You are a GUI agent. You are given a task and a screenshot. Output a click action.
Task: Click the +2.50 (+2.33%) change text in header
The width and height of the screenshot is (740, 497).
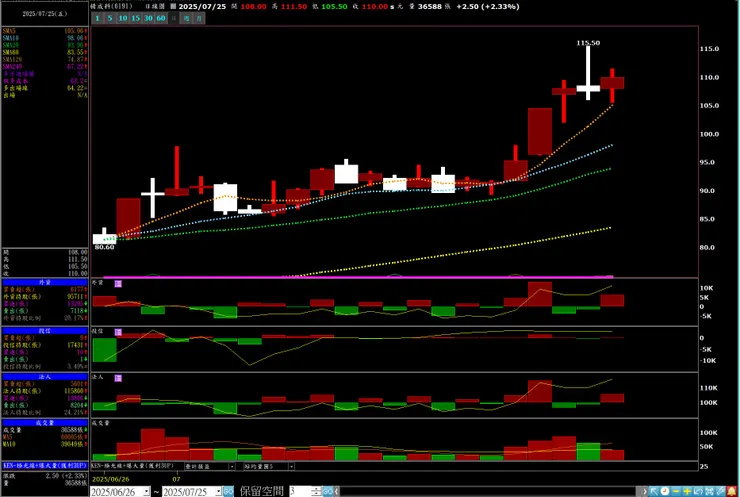488,7
